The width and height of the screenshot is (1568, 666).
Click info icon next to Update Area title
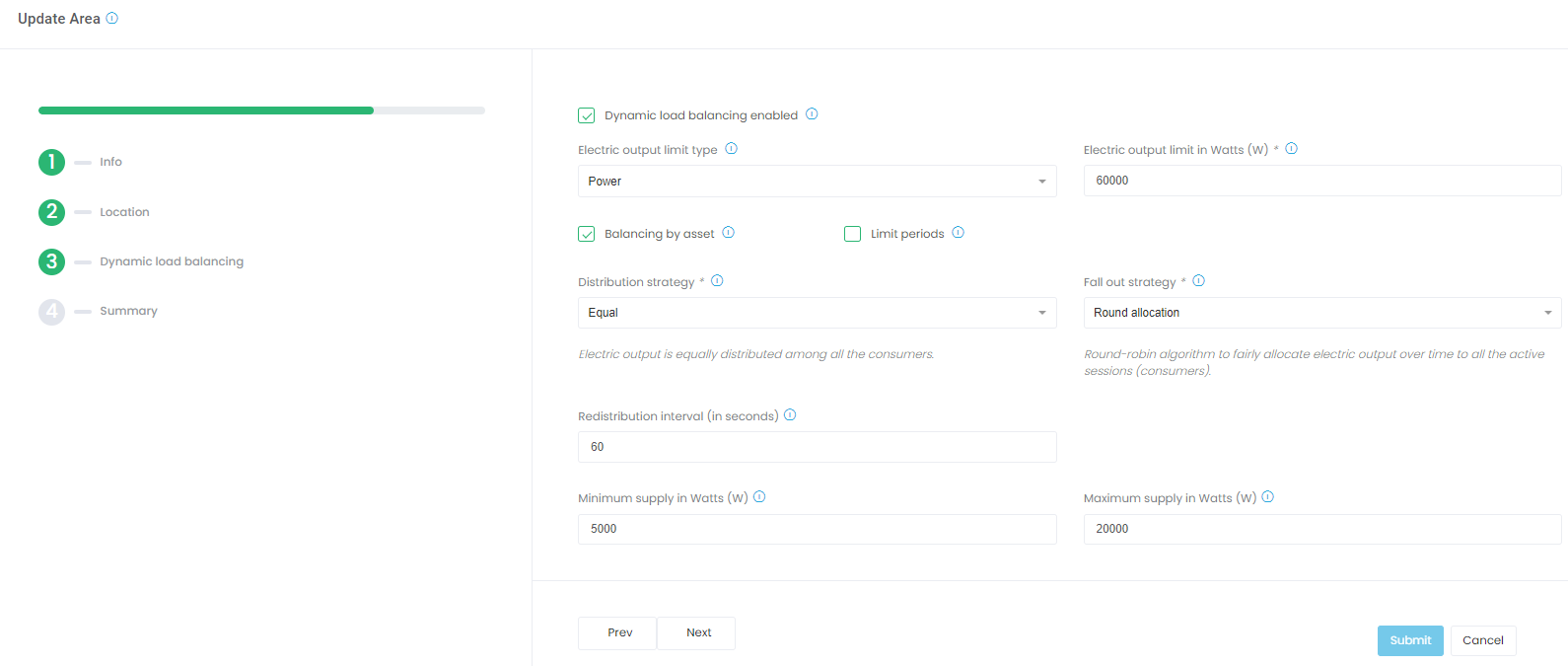tap(111, 18)
